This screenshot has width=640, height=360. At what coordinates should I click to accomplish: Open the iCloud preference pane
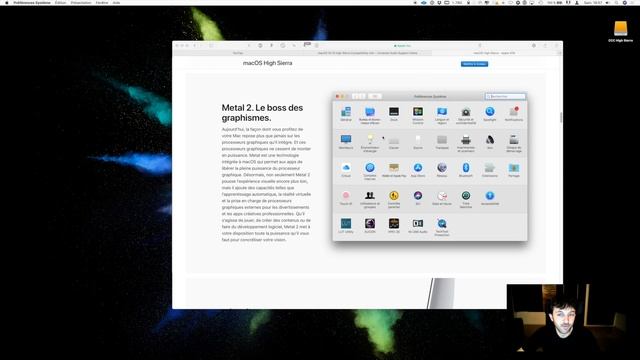click(346, 170)
